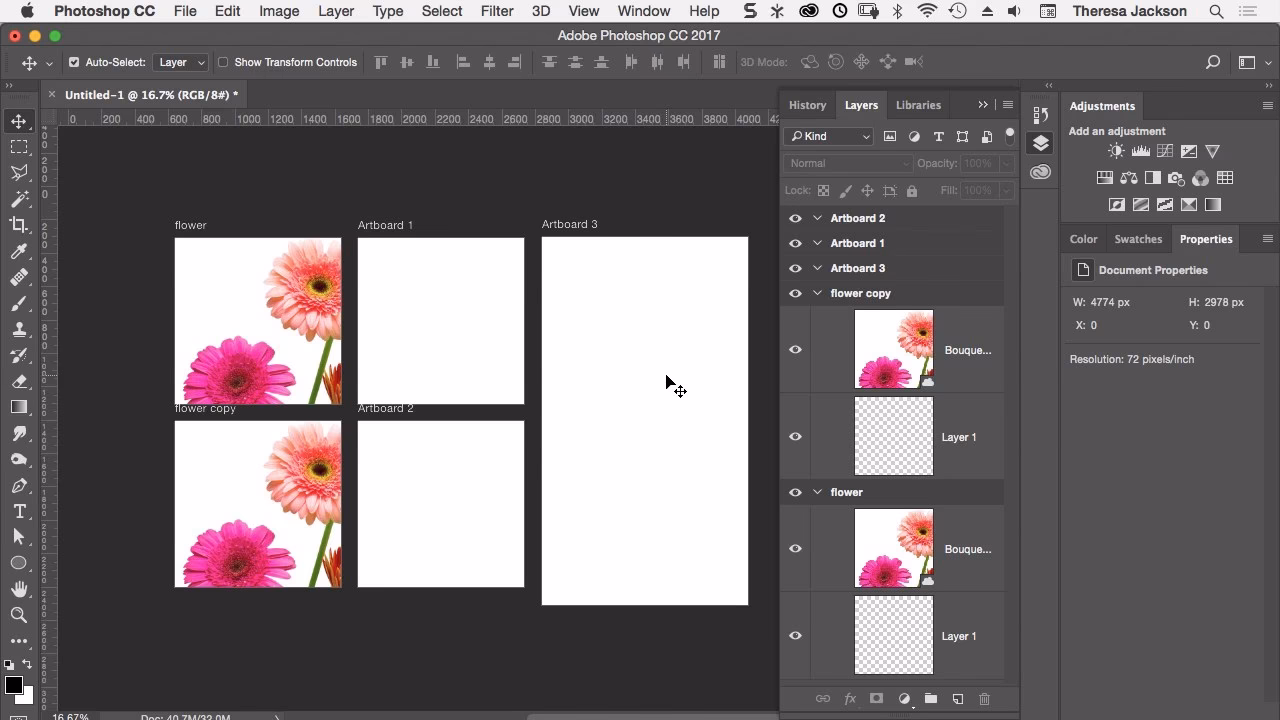The height and width of the screenshot is (720, 1280).
Task: Open the Filter menu
Action: pos(497,11)
